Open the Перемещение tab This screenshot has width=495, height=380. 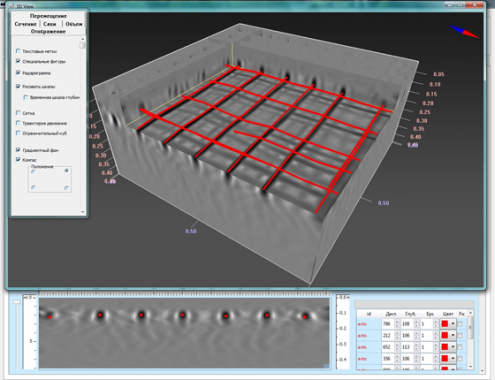[x=48, y=16]
